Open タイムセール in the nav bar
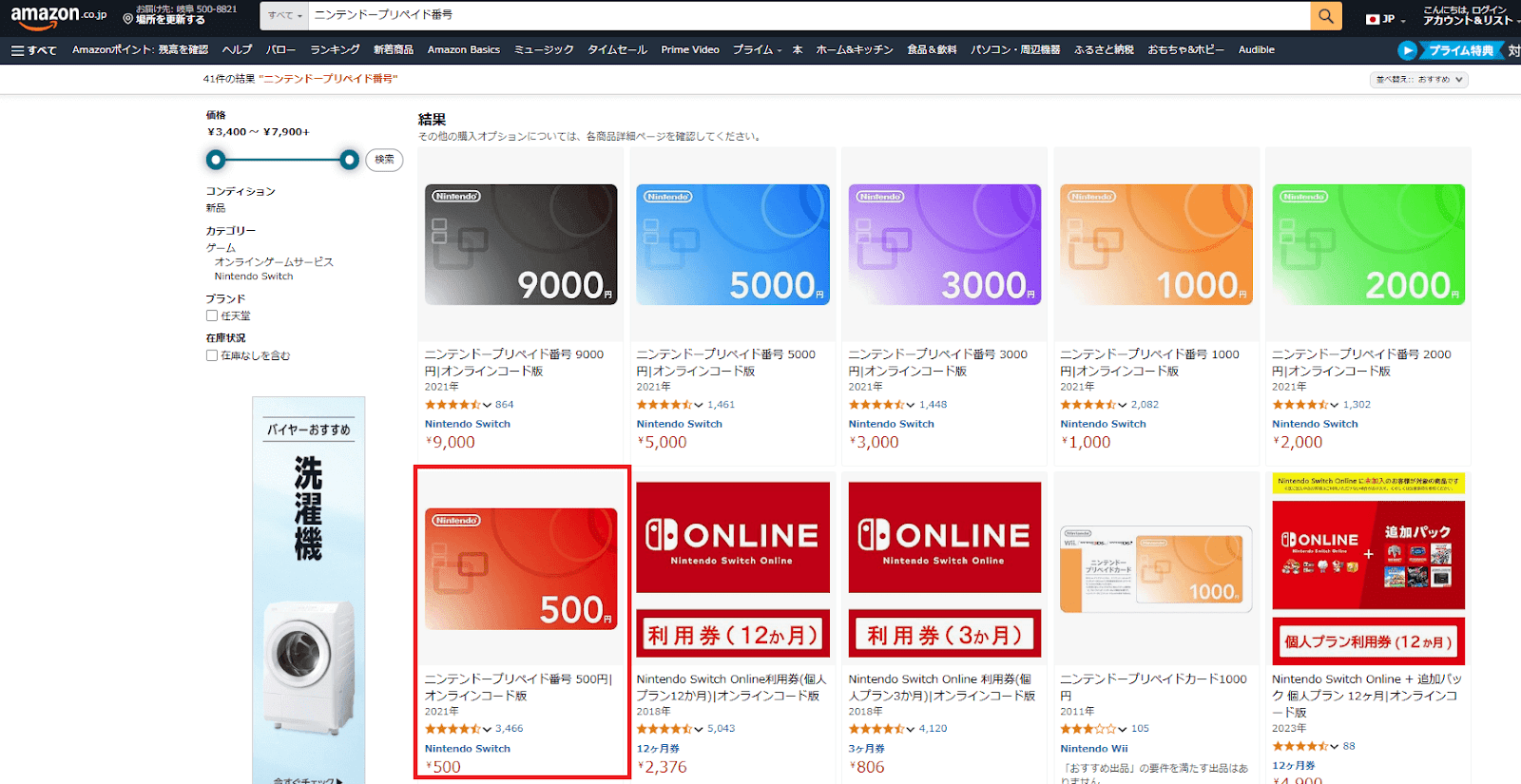This screenshot has height=784, width=1521. pos(617,50)
